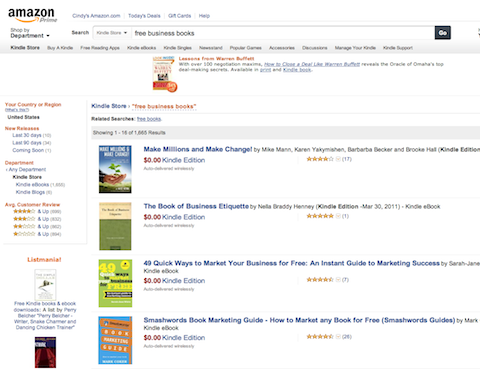
Task: Click star rating for Smashwords guide
Action: (320, 337)
